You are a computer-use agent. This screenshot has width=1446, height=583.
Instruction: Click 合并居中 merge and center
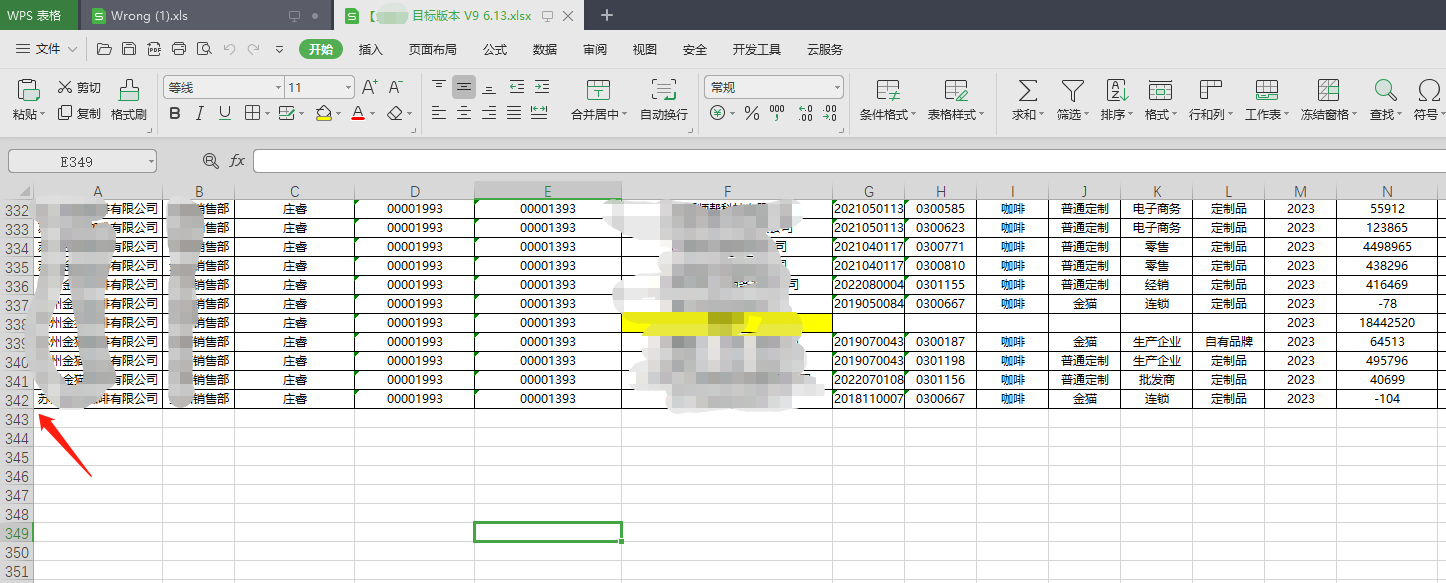click(599, 101)
